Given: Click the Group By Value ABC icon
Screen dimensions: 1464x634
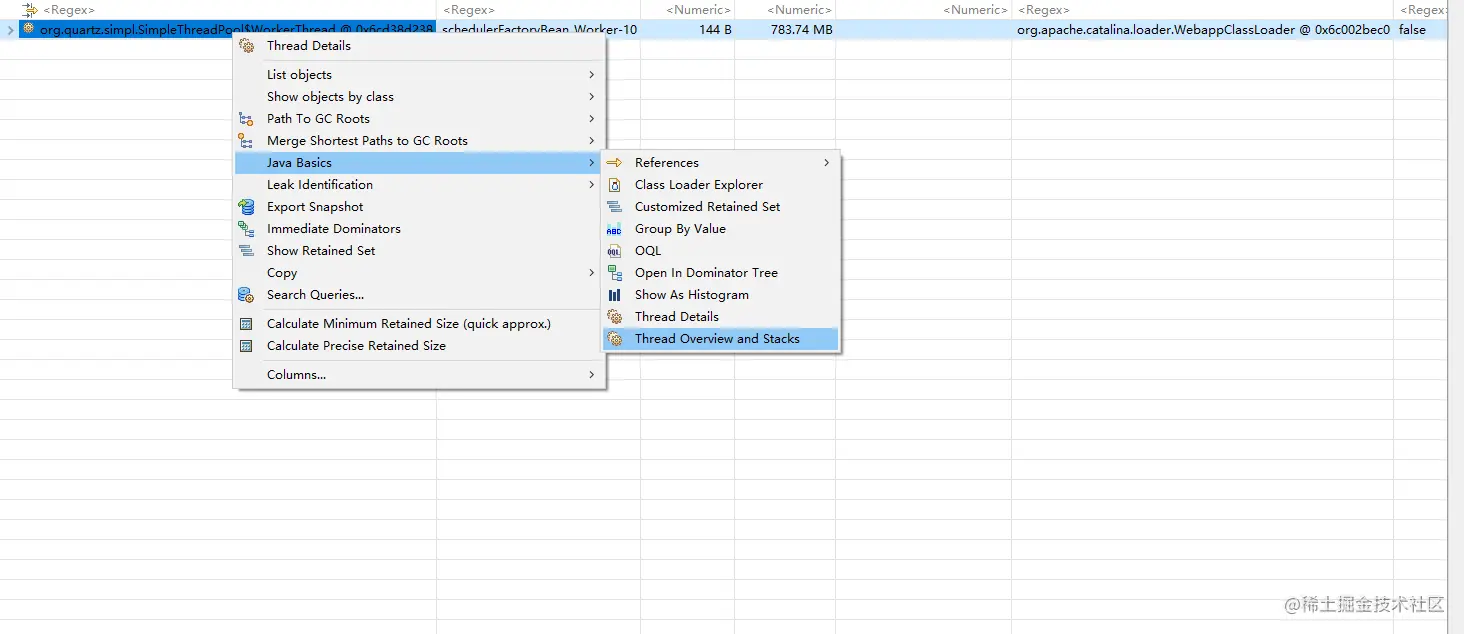Looking at the screenshot, I should (614, 229).
